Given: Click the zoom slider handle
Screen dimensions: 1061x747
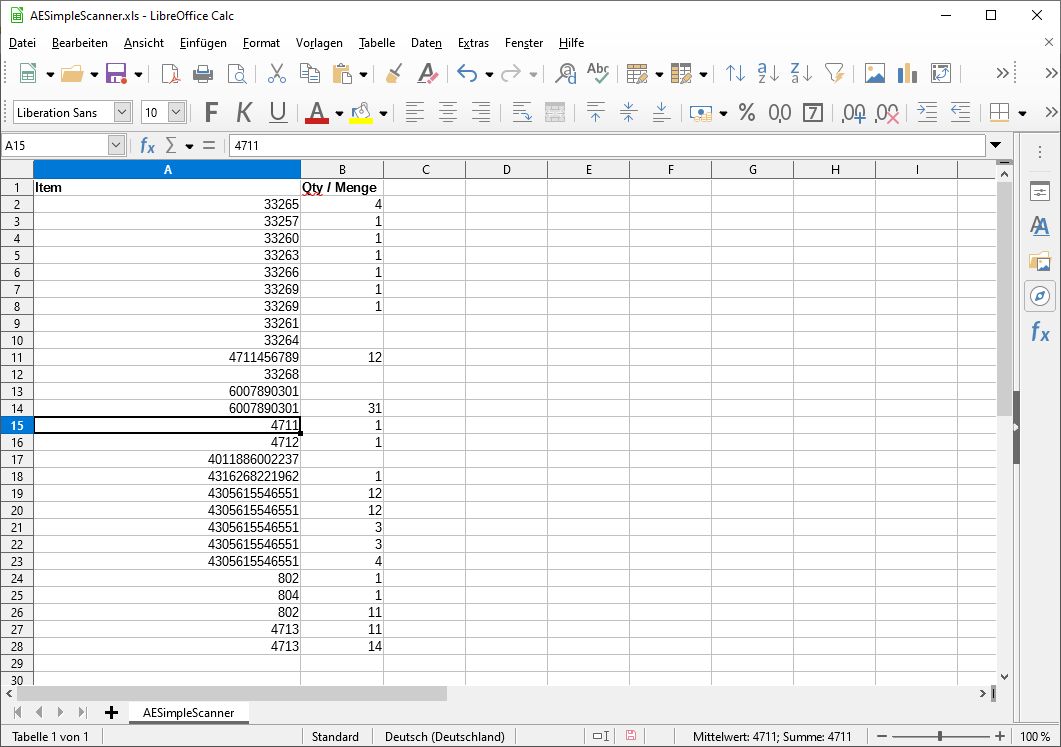Looking at the screenshot, I should click(940, 736).
